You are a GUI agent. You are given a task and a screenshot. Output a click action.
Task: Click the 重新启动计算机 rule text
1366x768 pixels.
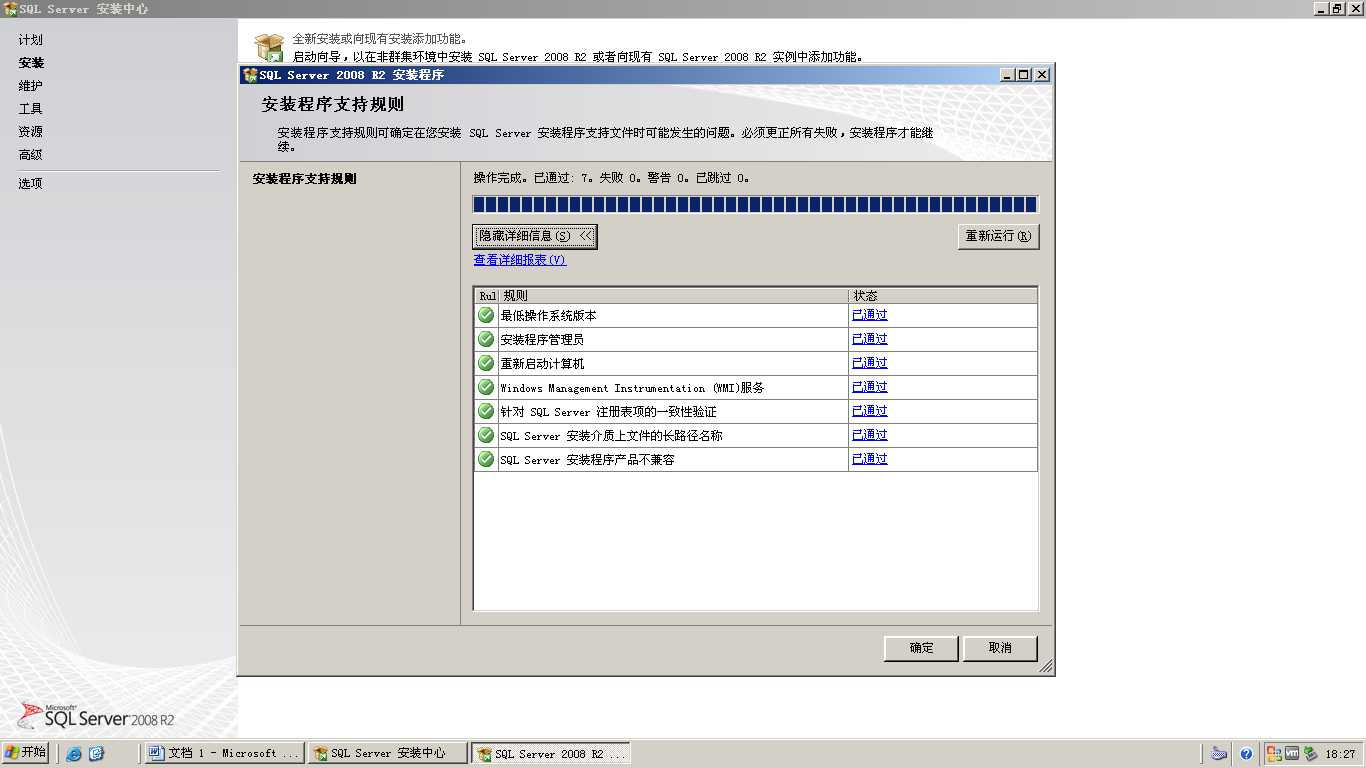pos(542,363)
